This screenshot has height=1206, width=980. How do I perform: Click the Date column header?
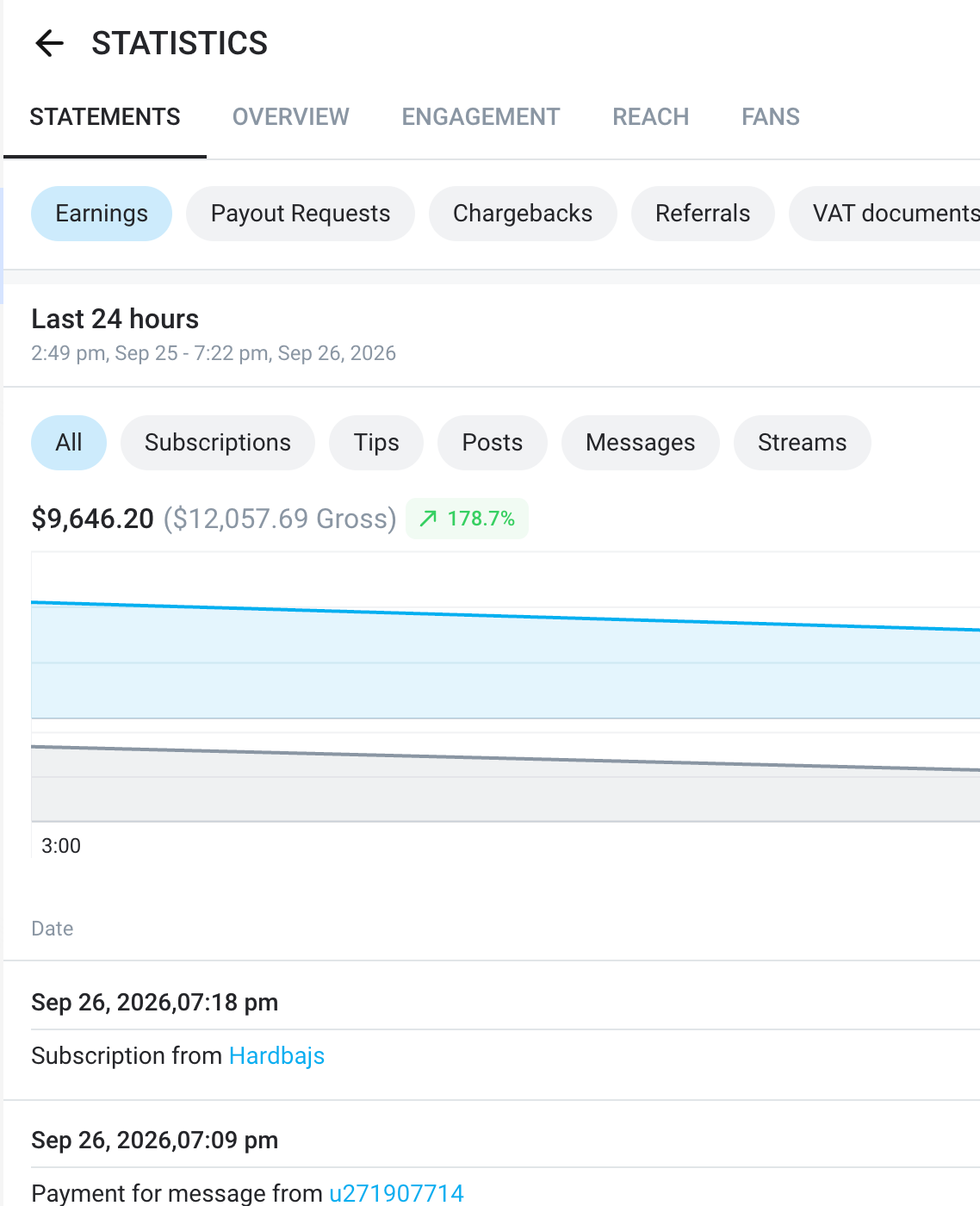tap(53, 929)
